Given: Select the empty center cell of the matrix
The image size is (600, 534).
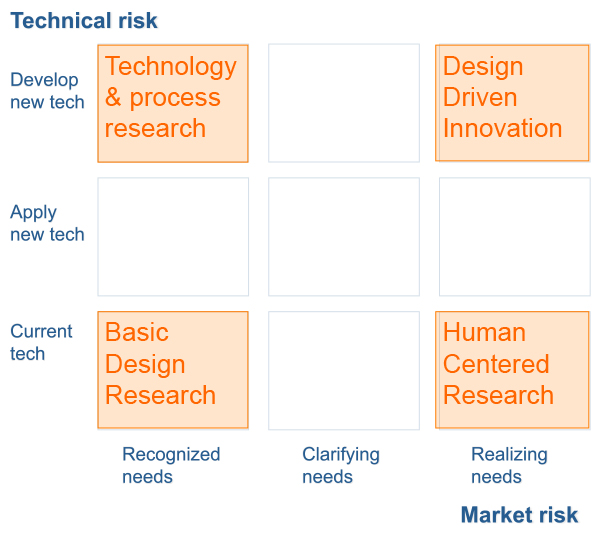Looking at the screenshot, I should [344, 237].
